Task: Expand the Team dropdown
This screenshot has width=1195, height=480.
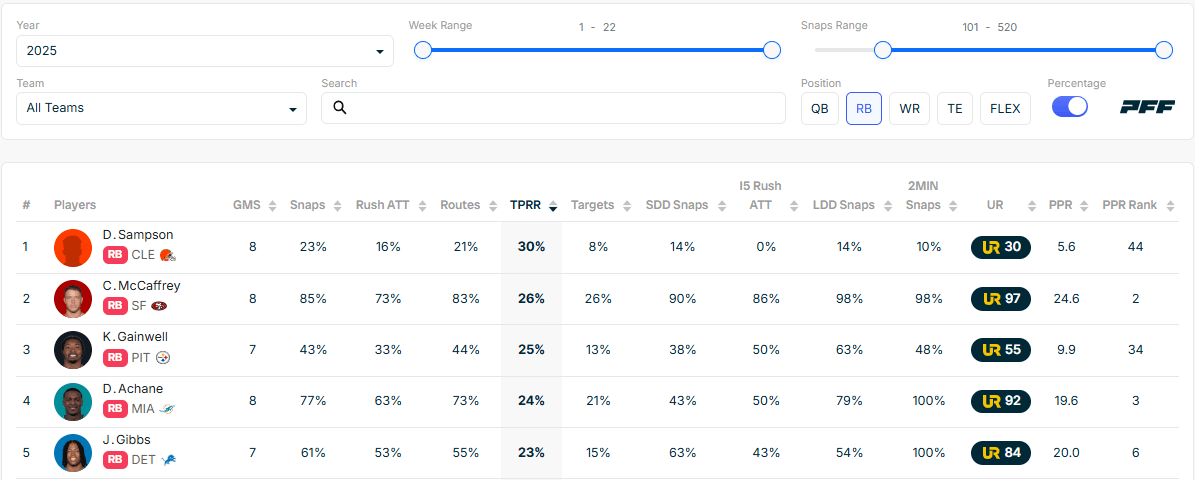Action: 162,108
